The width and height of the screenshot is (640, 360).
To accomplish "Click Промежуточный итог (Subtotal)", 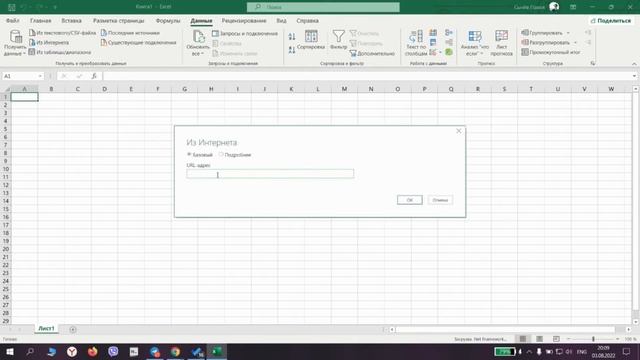I will (551, 52).
